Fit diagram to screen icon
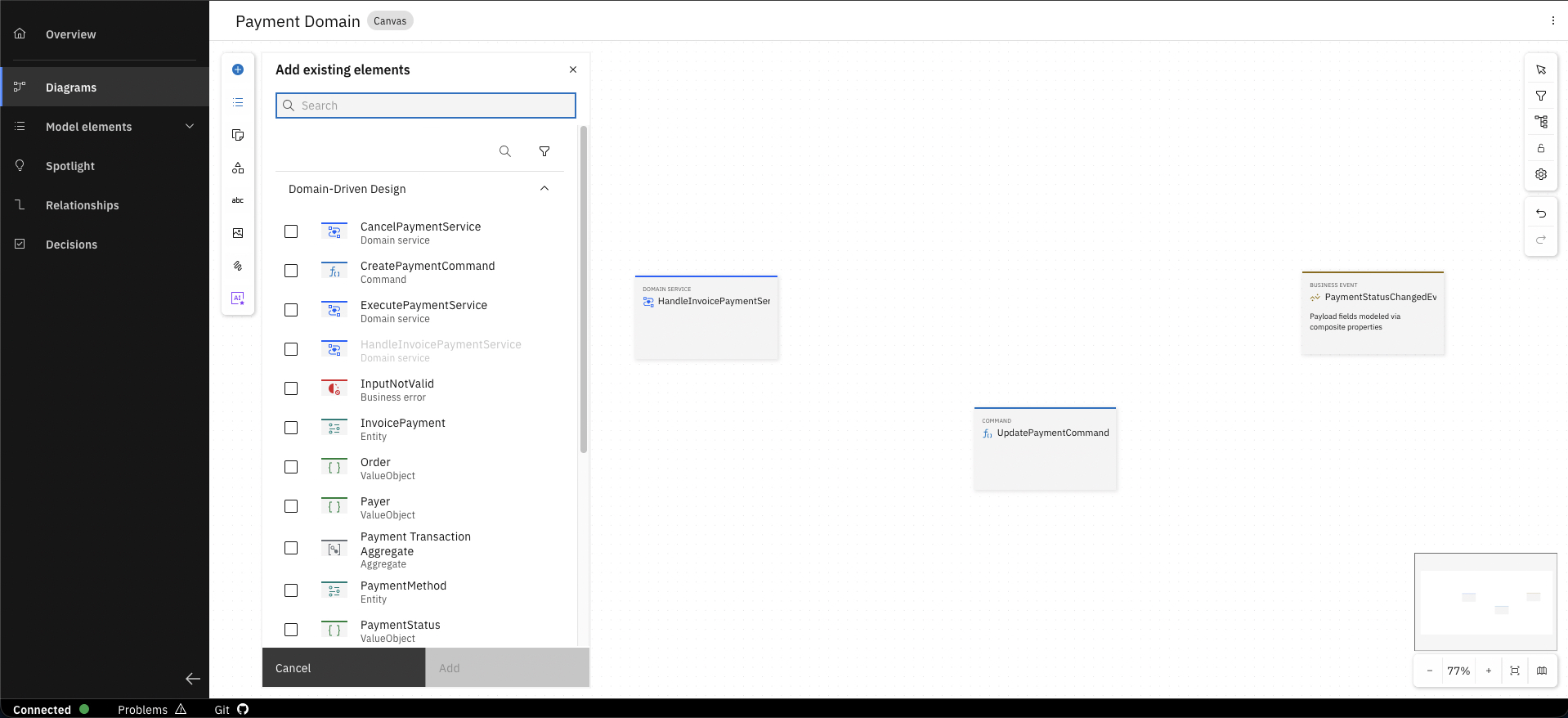 point(1515,671)
